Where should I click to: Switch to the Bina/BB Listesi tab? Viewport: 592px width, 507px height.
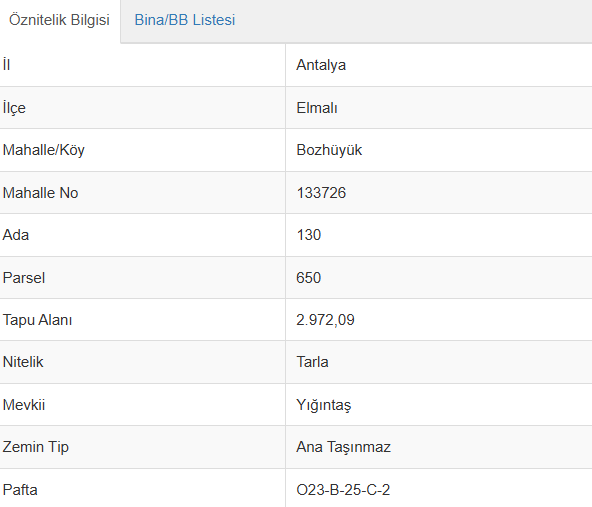(185, 20)
